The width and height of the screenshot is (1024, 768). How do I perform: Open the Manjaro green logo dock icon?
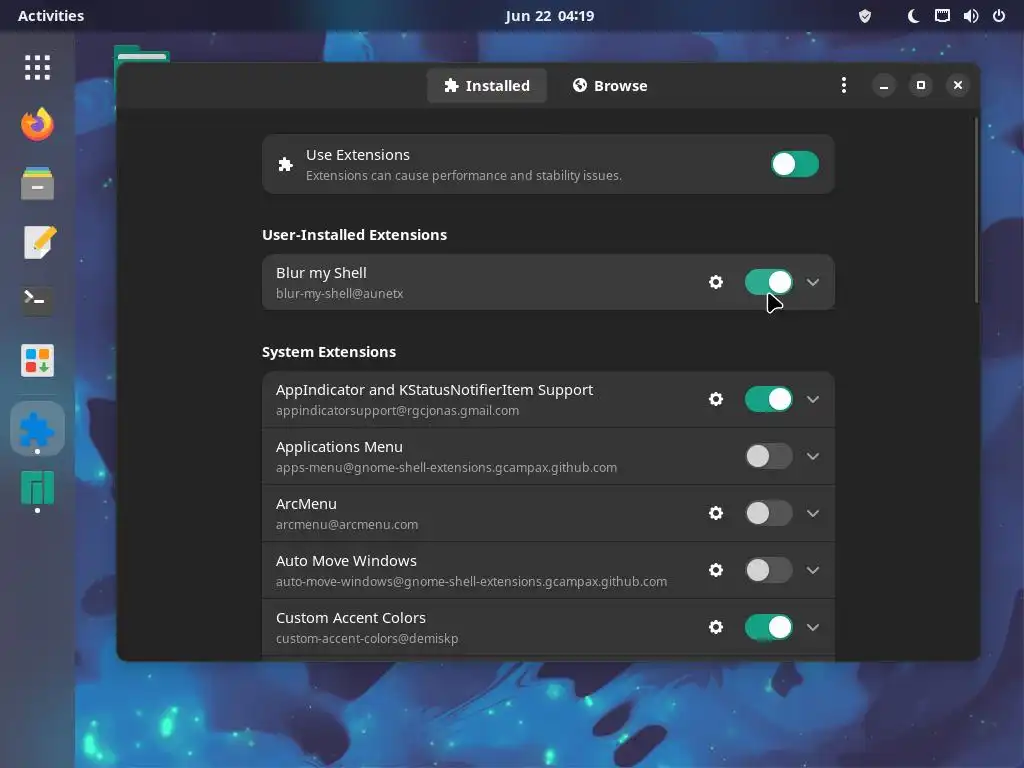point(37,488)
